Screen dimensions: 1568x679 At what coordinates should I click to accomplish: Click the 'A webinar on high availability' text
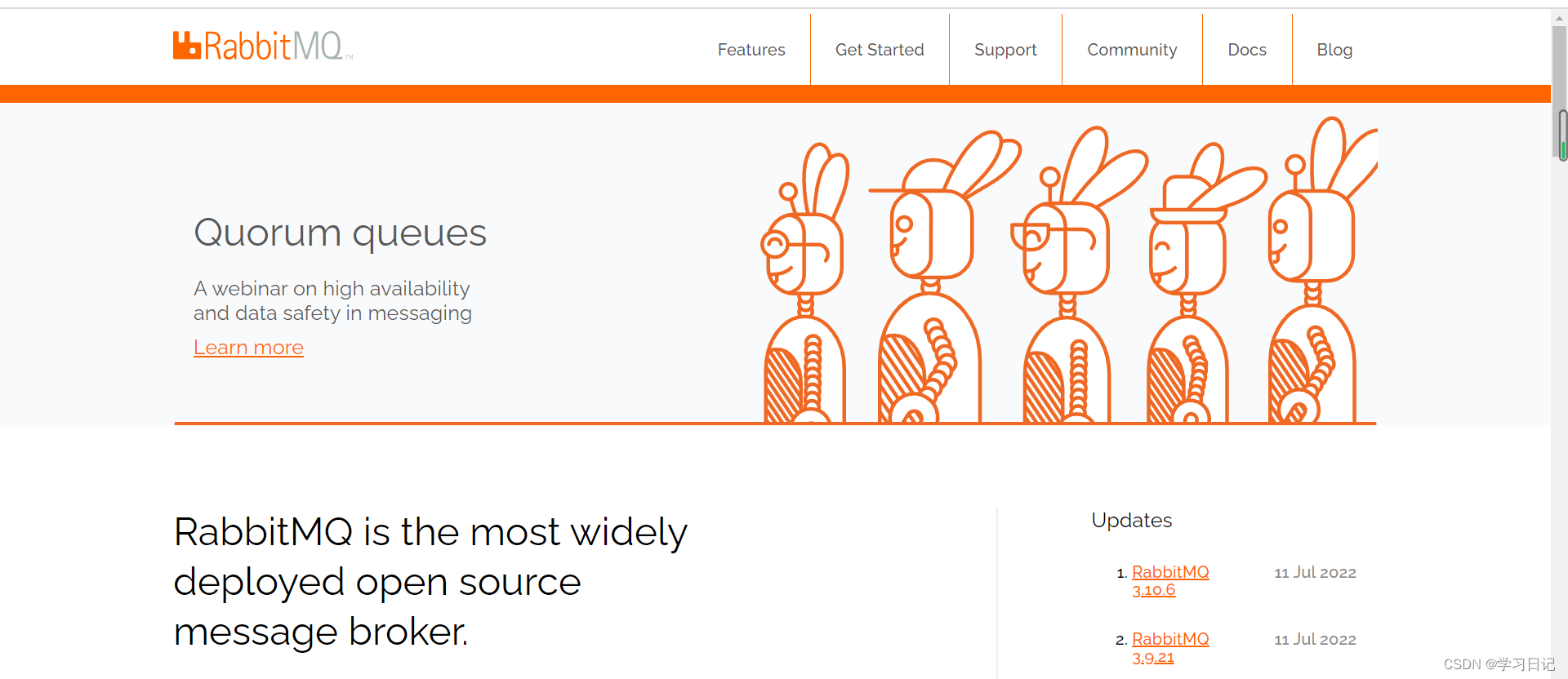click(x=332, y=289)
